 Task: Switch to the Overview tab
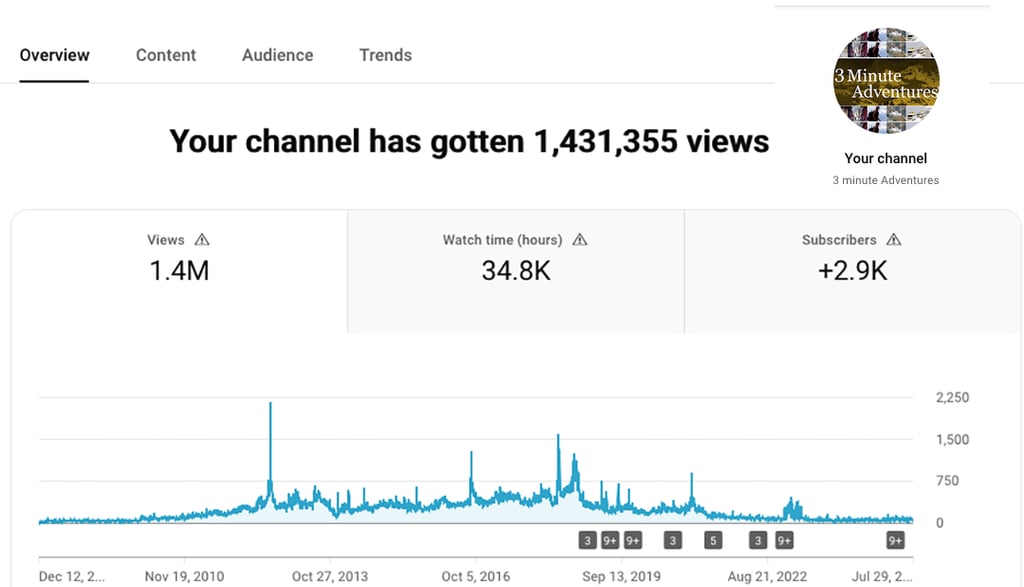point(54,55)
